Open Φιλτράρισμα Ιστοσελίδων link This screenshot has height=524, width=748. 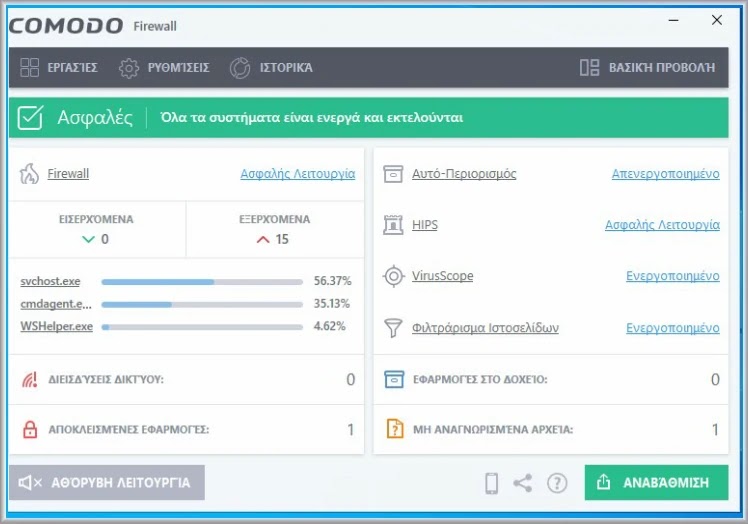[x=485, y=328]
